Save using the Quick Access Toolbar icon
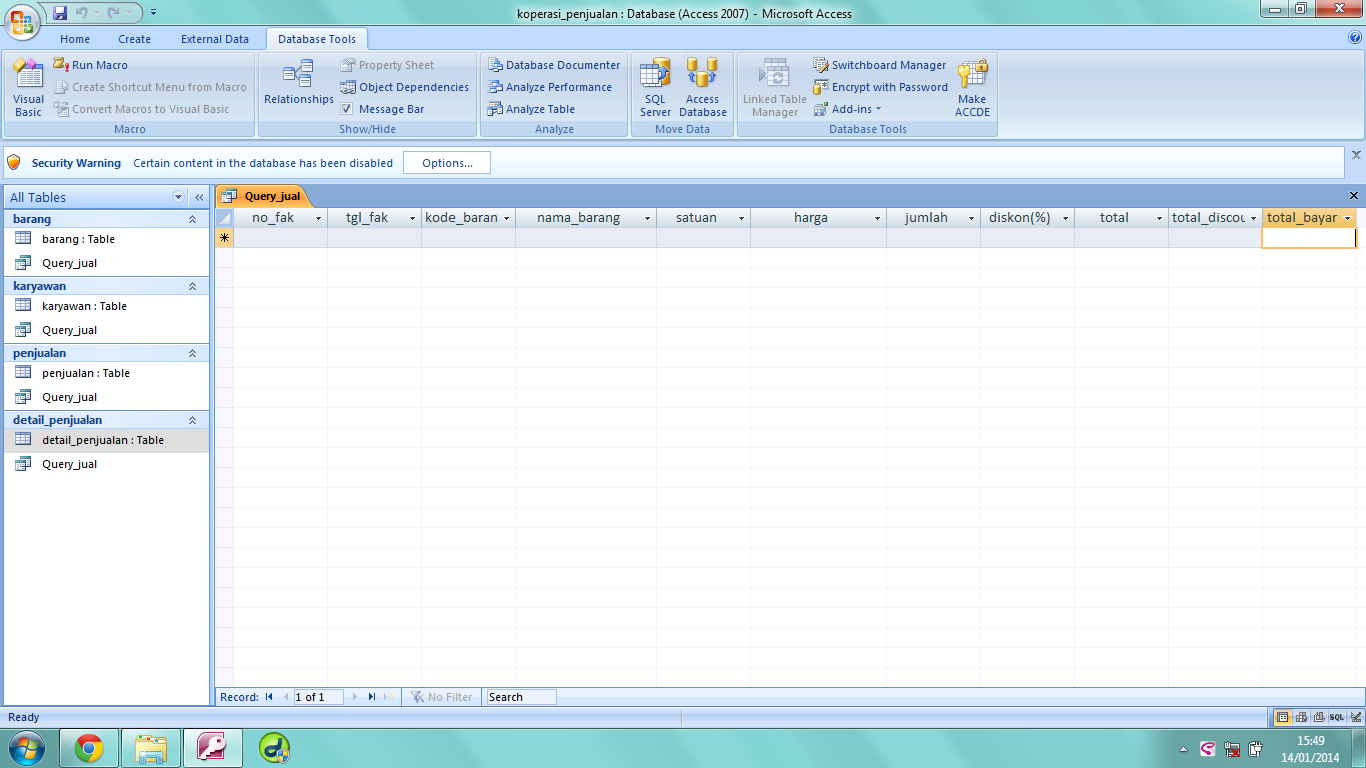1366x768 pixels. 60,13
